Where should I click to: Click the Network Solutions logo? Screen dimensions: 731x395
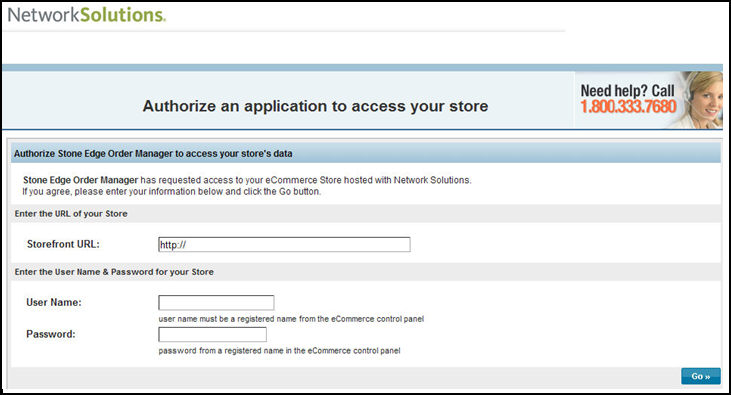pos(87,14)
